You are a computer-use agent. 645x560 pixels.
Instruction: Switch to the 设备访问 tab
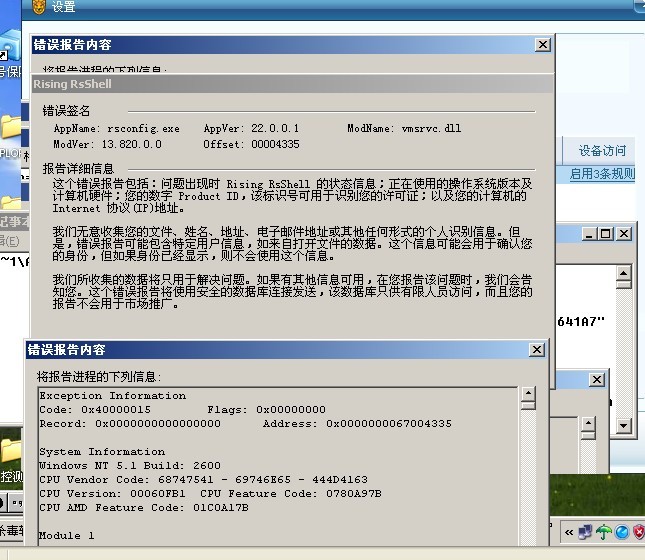tap(602, 151)
